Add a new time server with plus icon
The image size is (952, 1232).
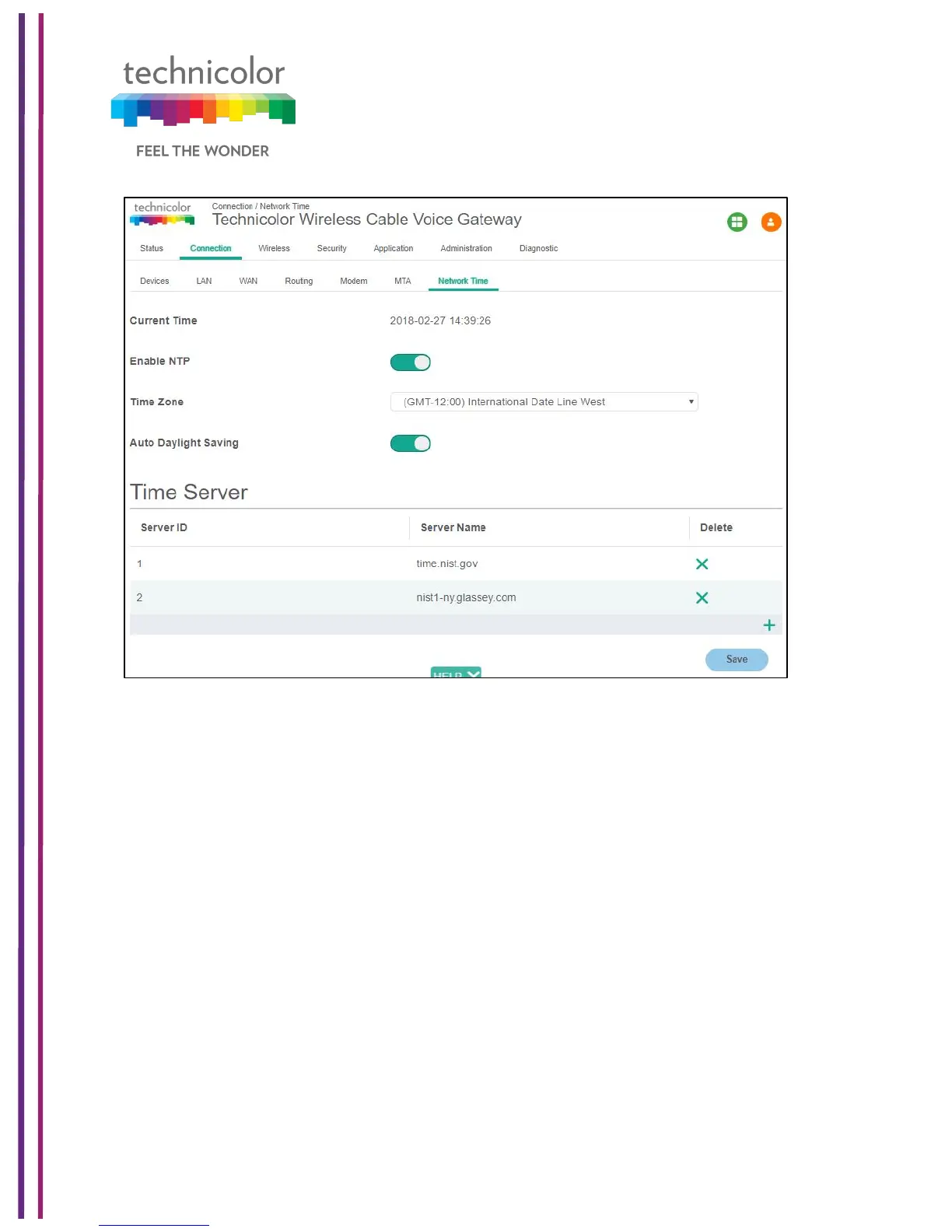[x=769, y=625]
